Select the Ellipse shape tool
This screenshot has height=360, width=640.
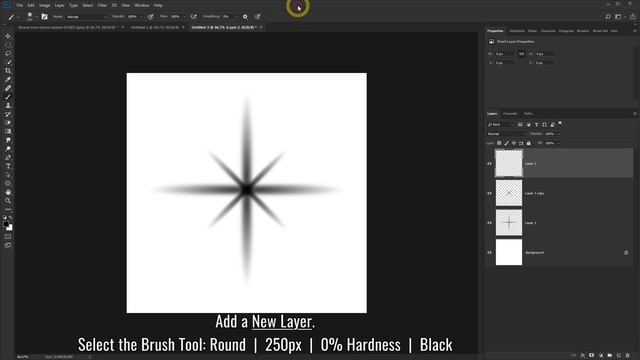point(8,184)
